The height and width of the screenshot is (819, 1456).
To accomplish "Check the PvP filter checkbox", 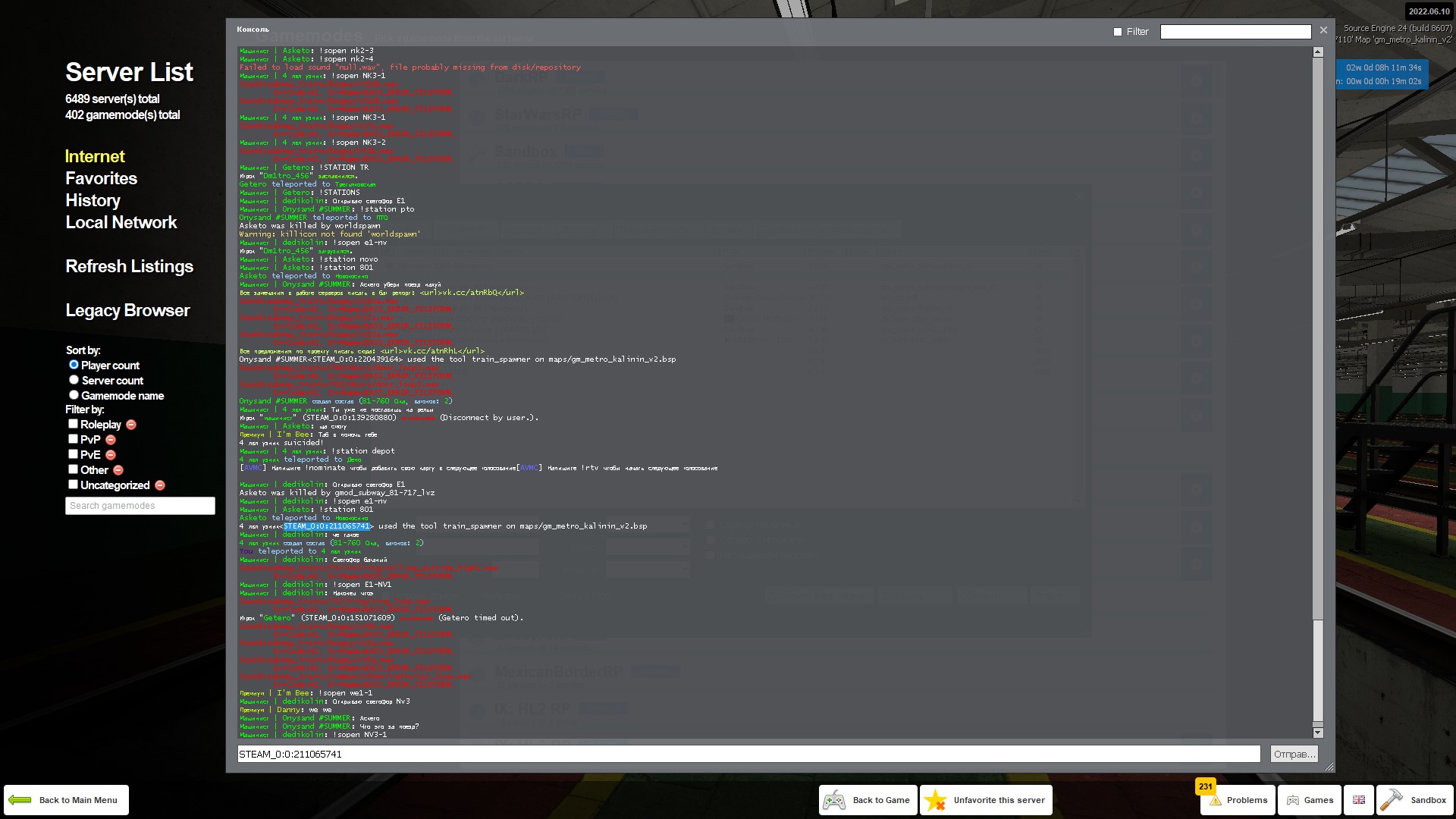I will tap(74, 439).
